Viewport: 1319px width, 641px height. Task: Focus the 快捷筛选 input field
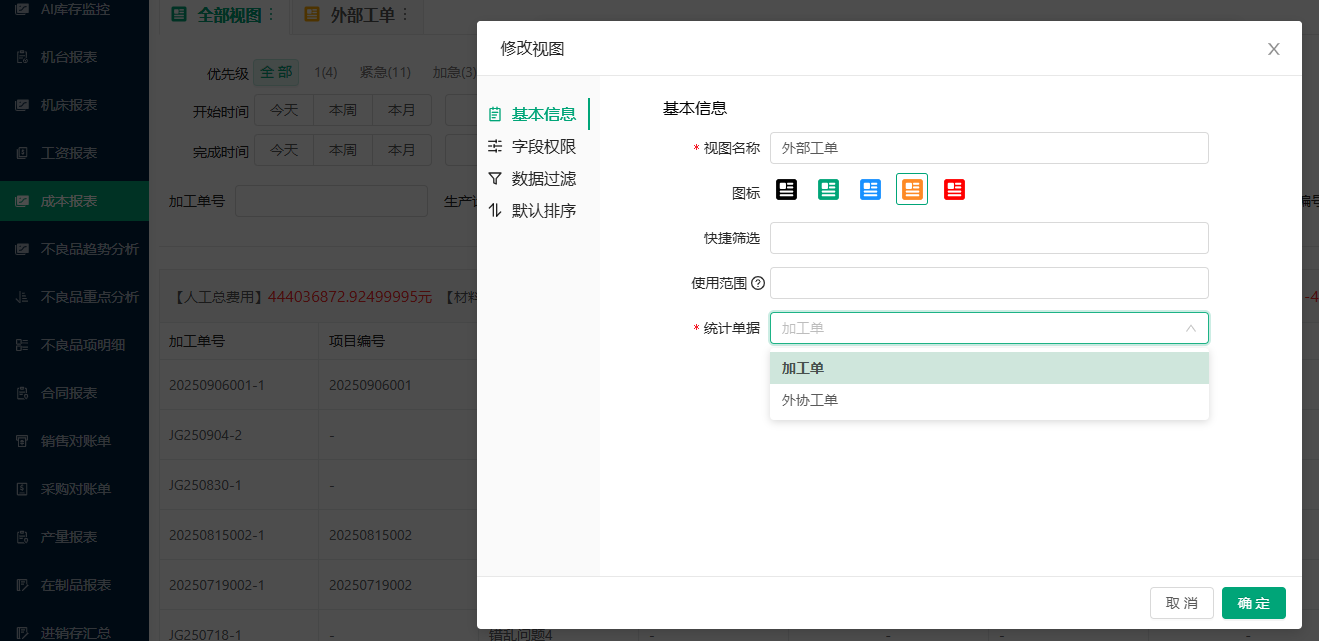tap(988, 238)
